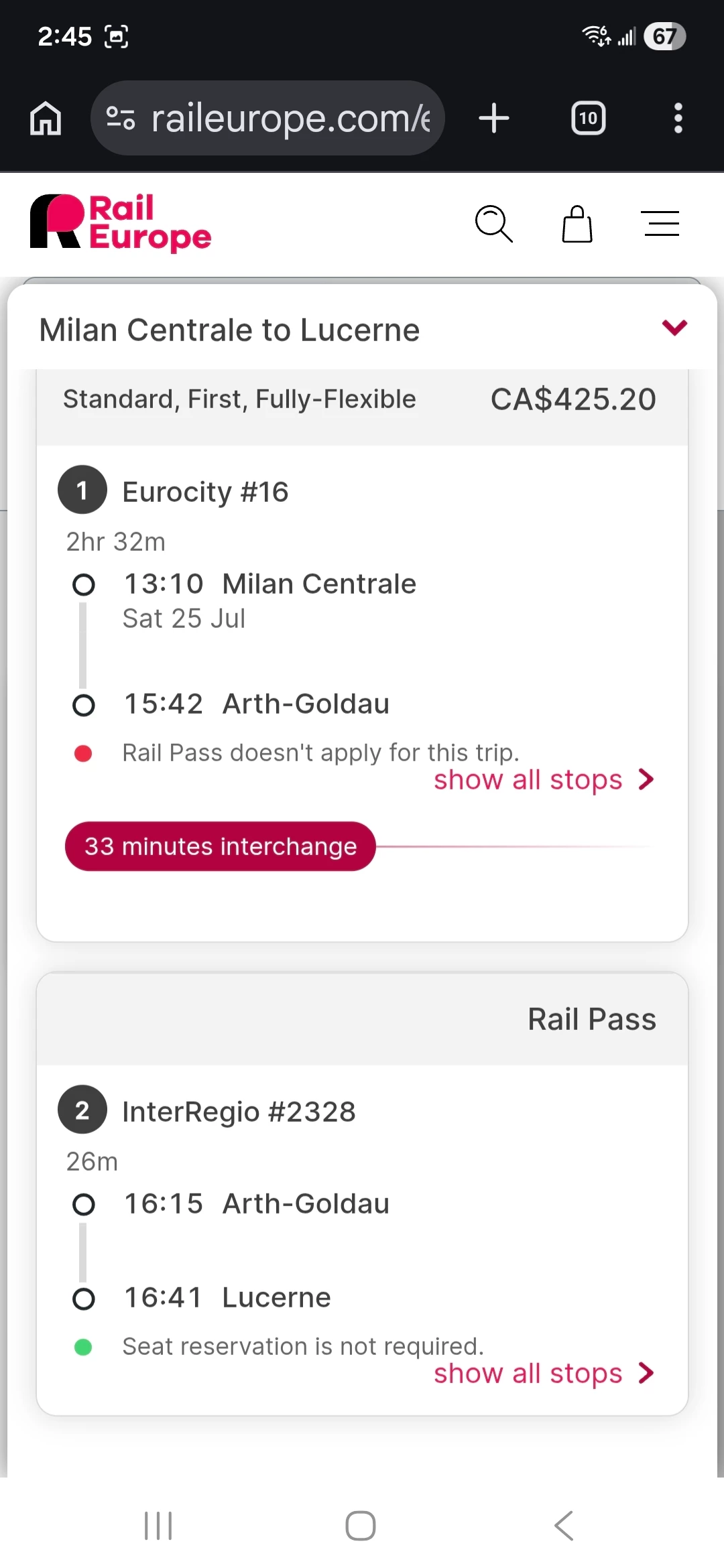Show all stops for InterRegio #2328
Image resolution: width=724 pixels, height=1568 pixels.
pos(543,1374)
